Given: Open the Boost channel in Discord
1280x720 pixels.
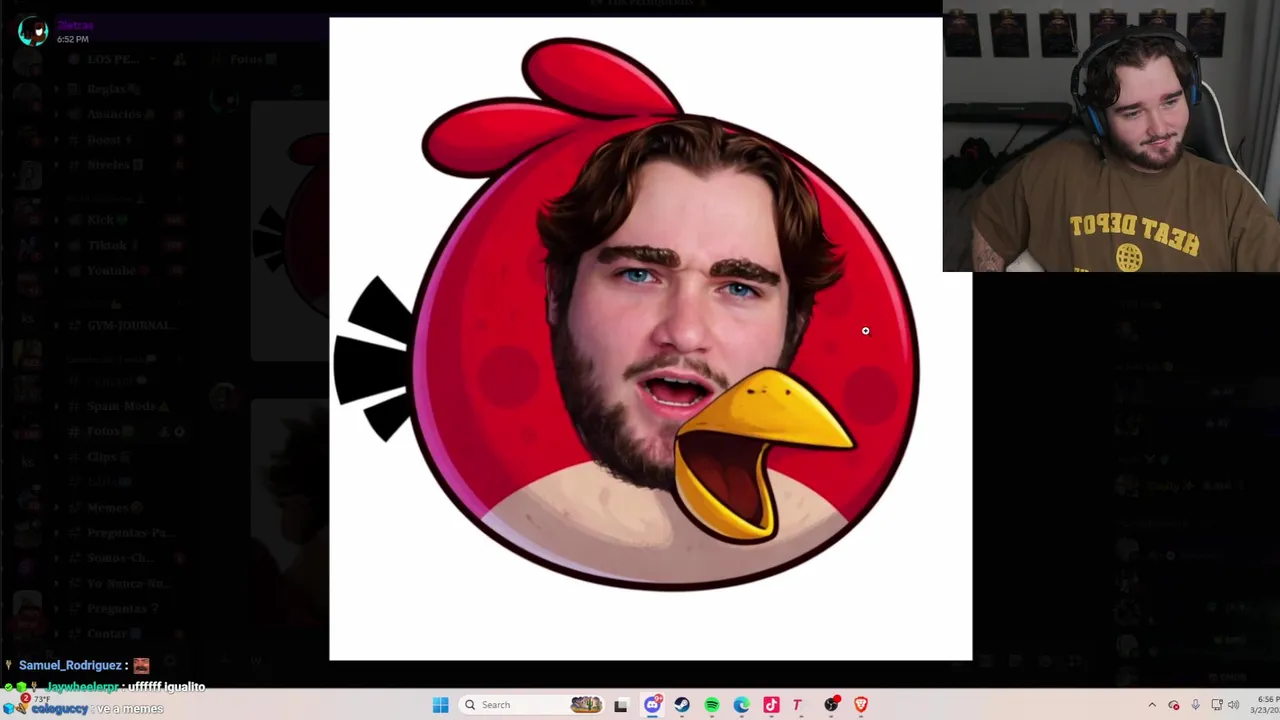Looking at the screenshot, I should coord(124,140).
